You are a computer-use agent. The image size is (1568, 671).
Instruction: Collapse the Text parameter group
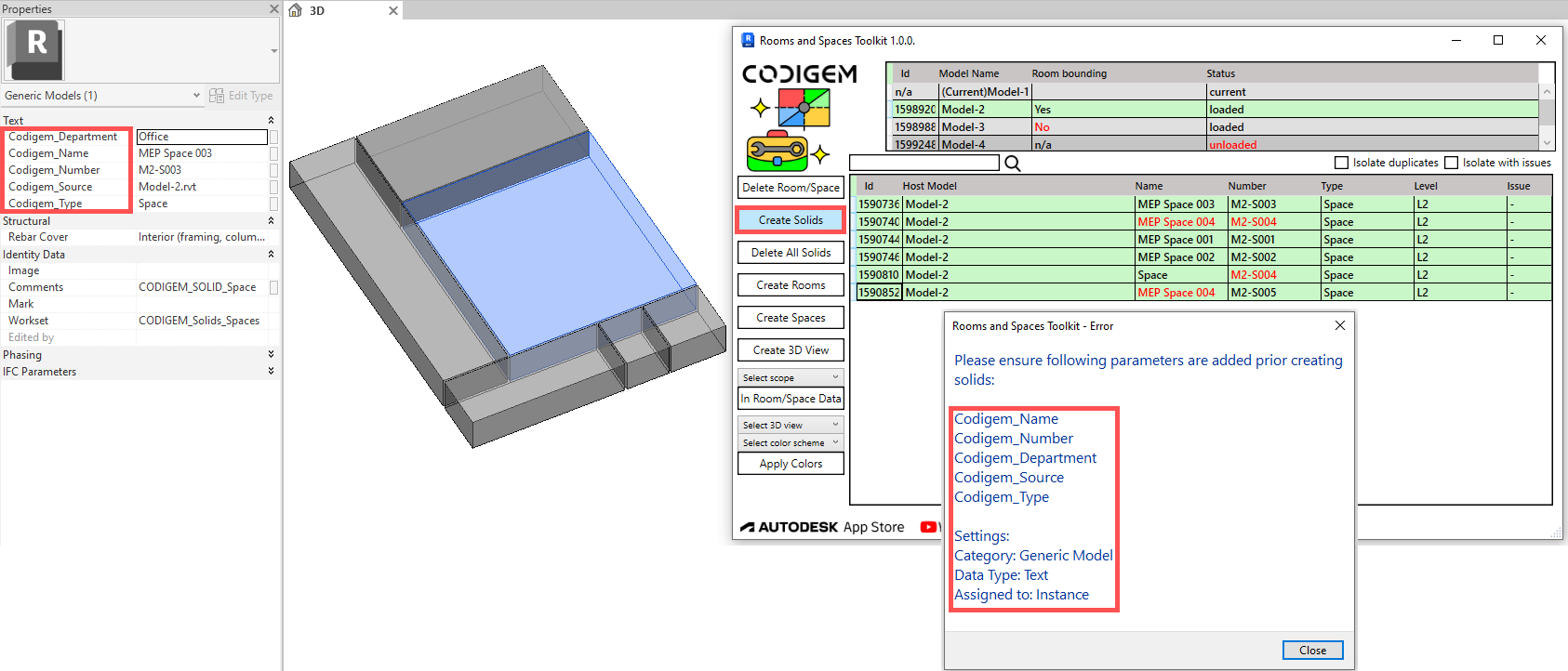click(x=271, y=120)
